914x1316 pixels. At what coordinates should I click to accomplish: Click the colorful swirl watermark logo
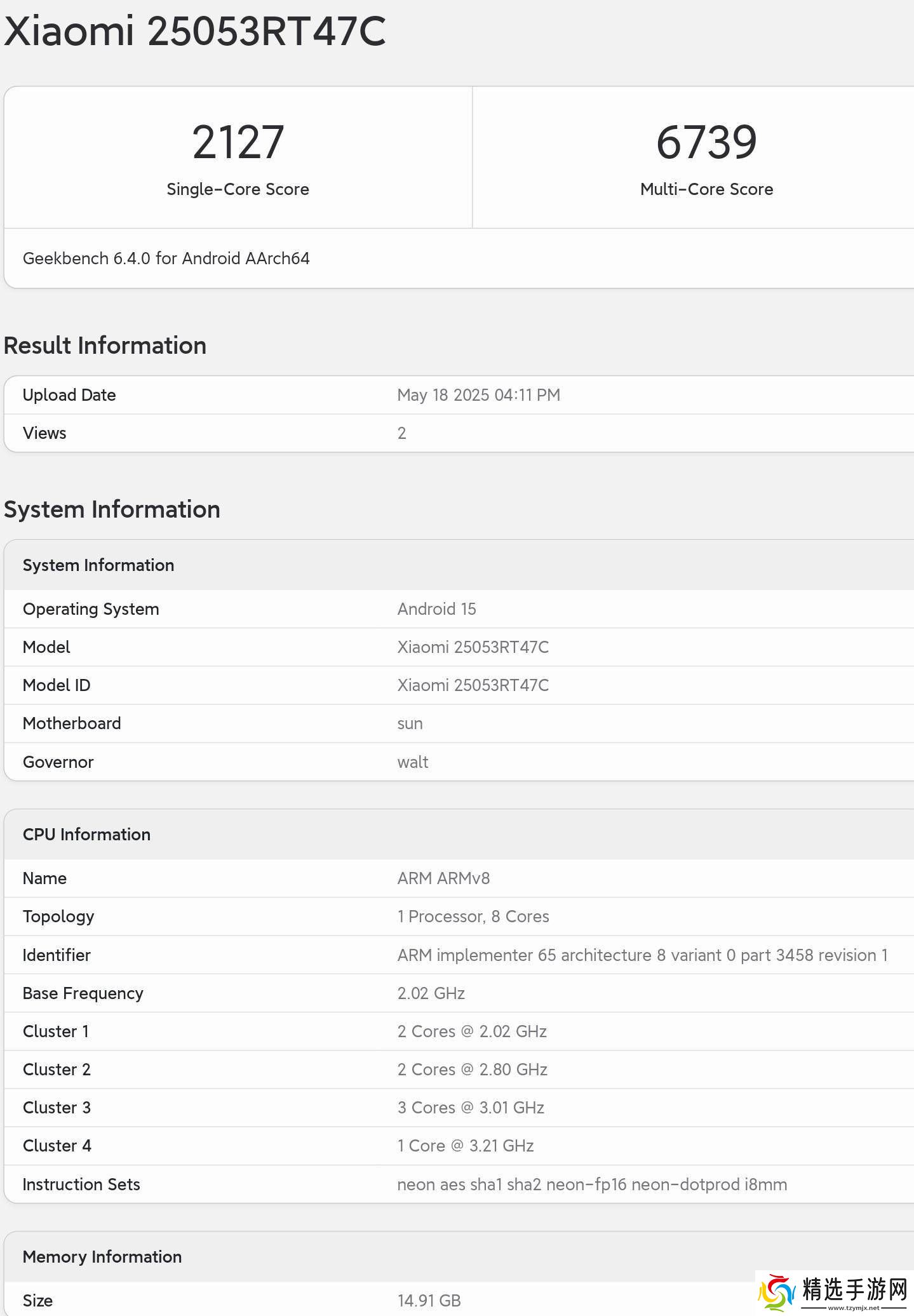pos(776,1293)
